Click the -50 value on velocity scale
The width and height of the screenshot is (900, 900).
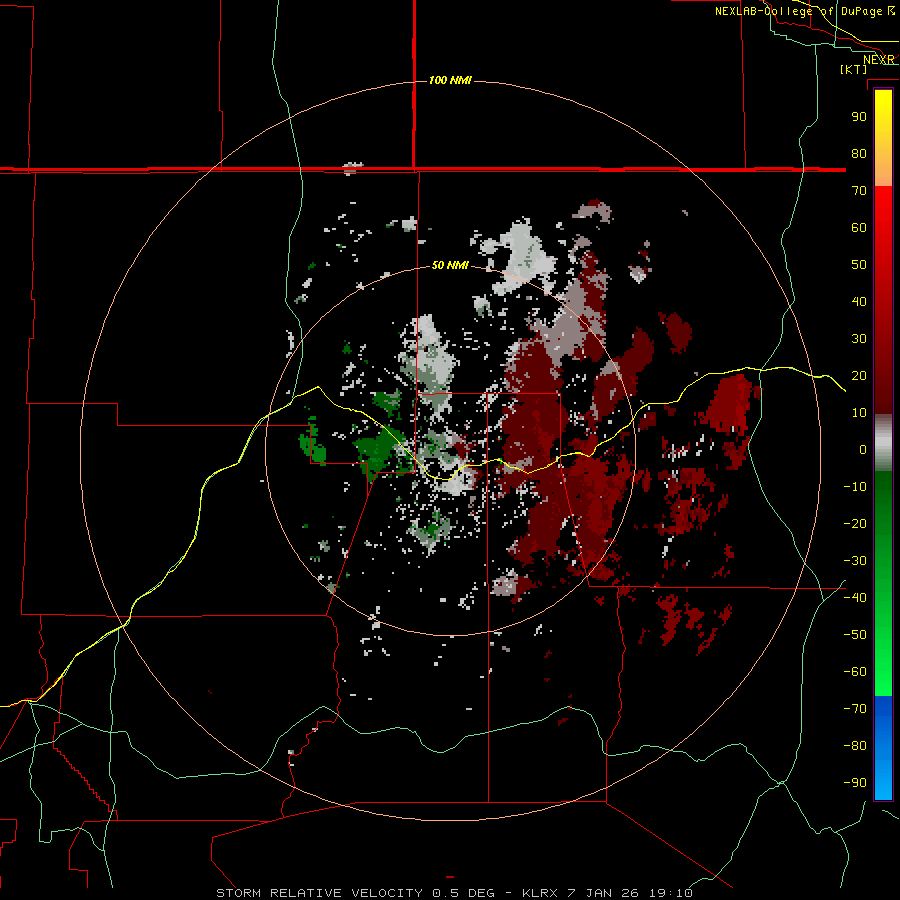click(855, 635)
